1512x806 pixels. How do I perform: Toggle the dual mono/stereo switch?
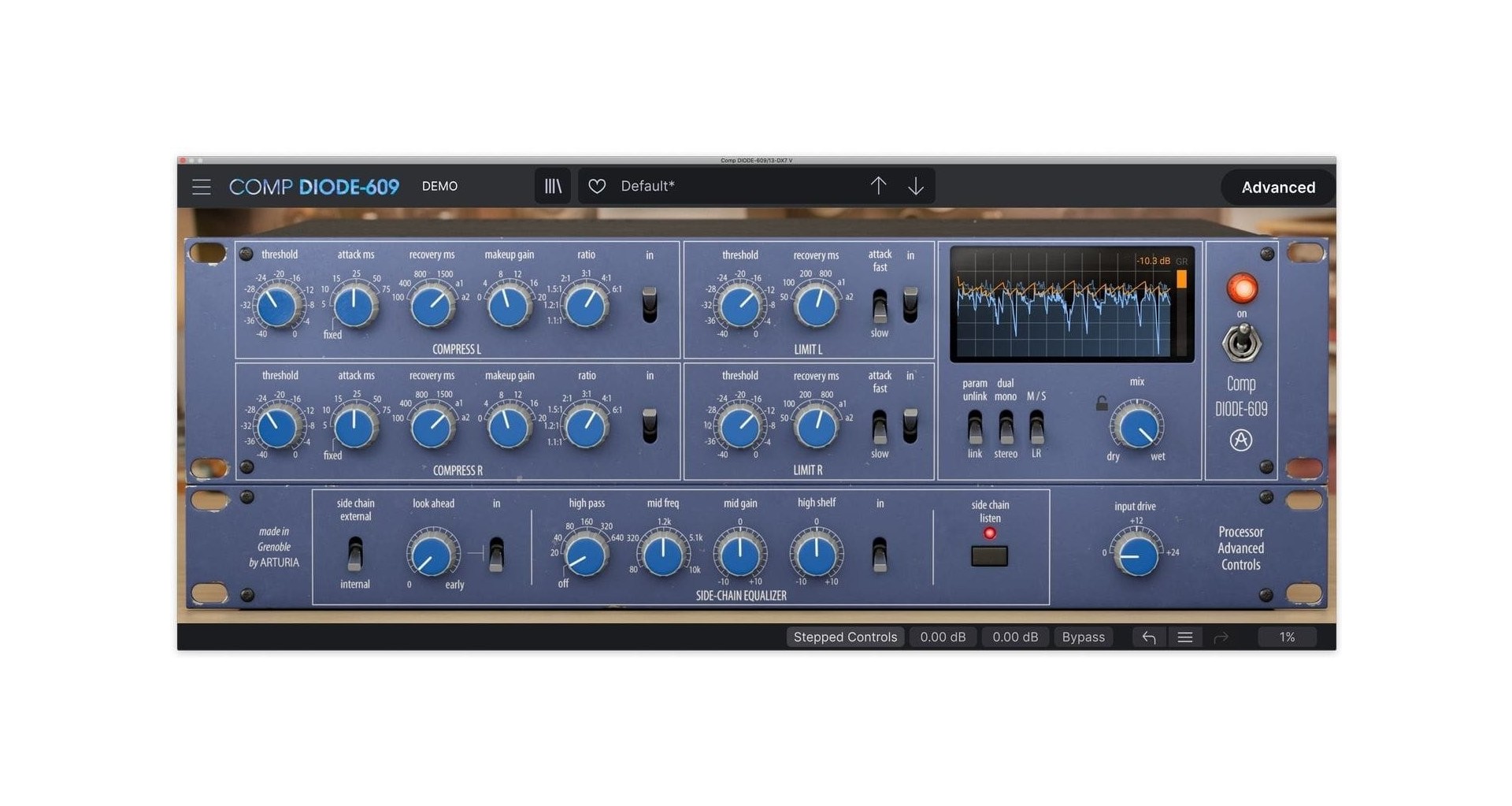point(1006,427)
